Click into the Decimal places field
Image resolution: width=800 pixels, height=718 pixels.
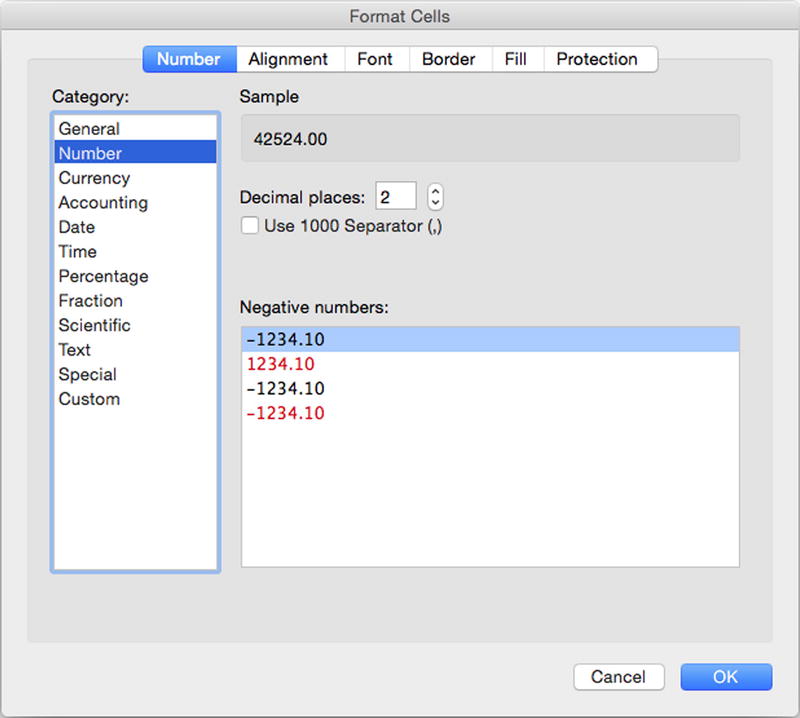(x=396, y=196)
